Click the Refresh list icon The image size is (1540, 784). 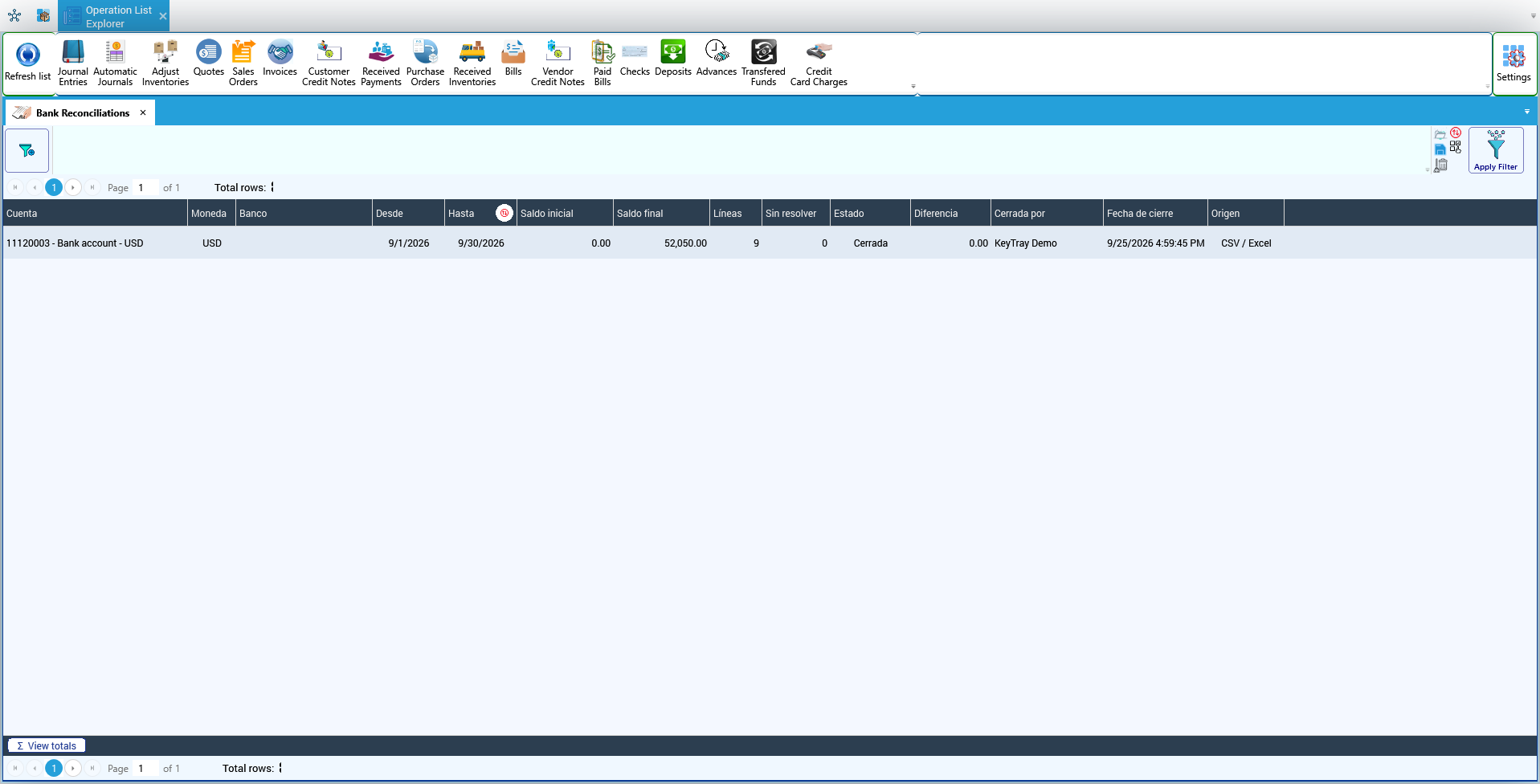tap(28, 62)
